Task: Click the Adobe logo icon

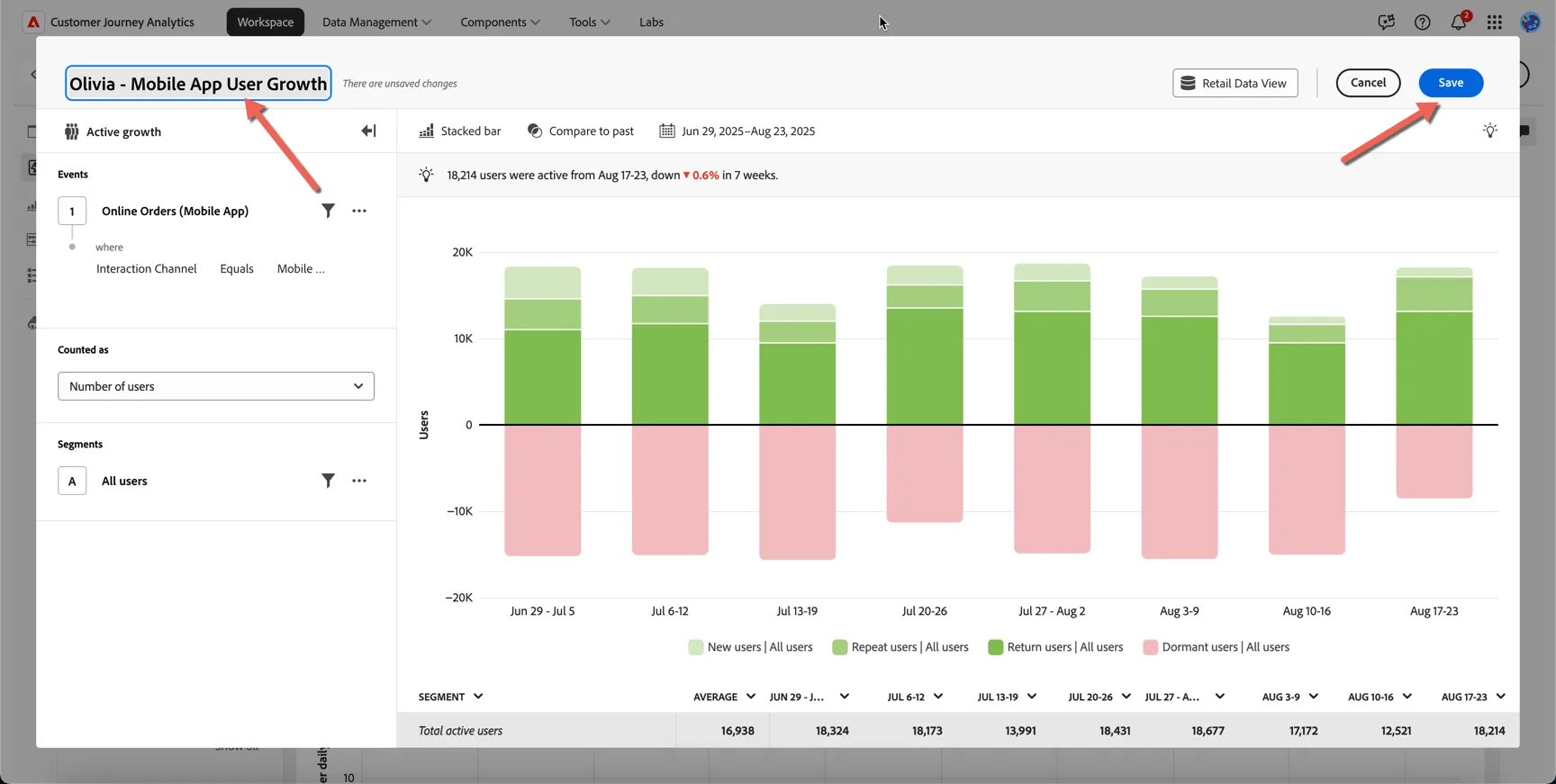Action: click(33, 22)
